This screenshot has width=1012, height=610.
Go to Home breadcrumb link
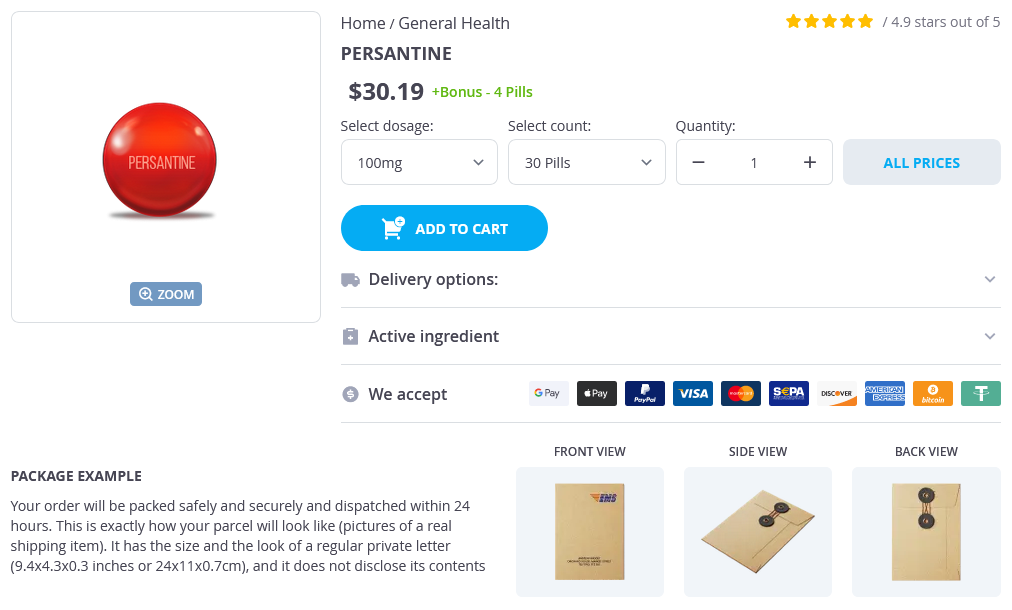point(362,23)
